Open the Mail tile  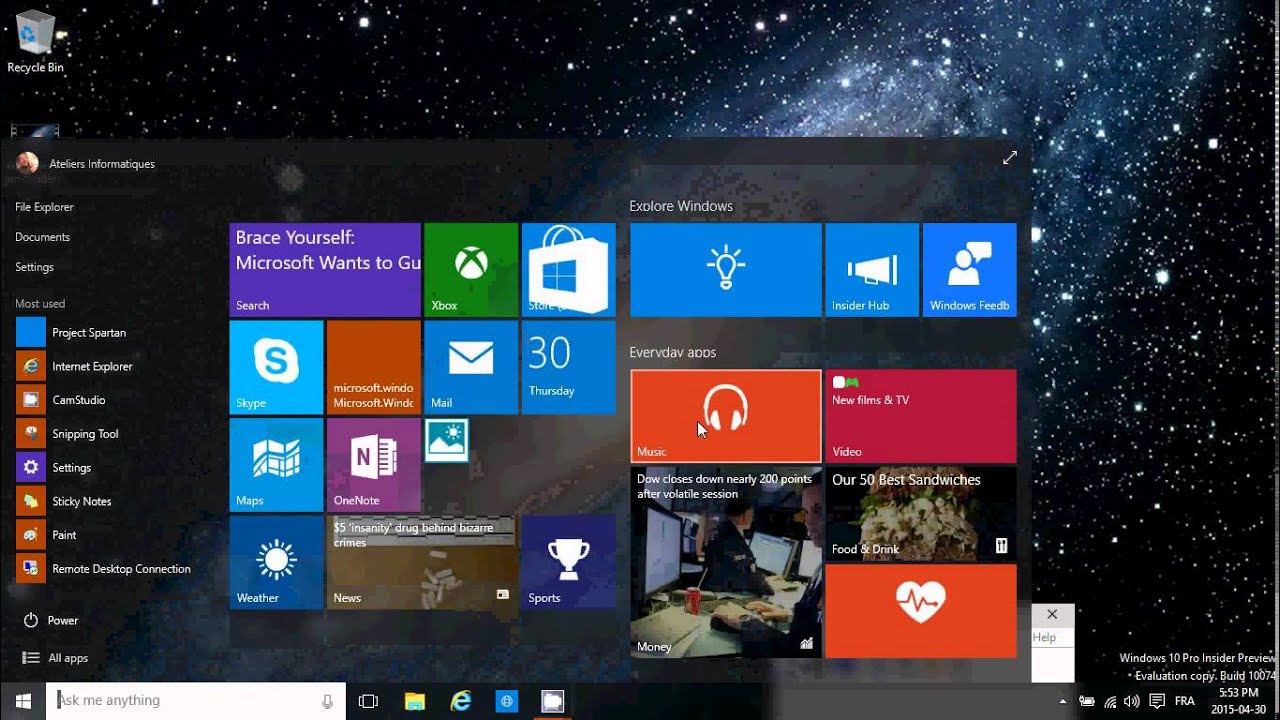(471, 367)
